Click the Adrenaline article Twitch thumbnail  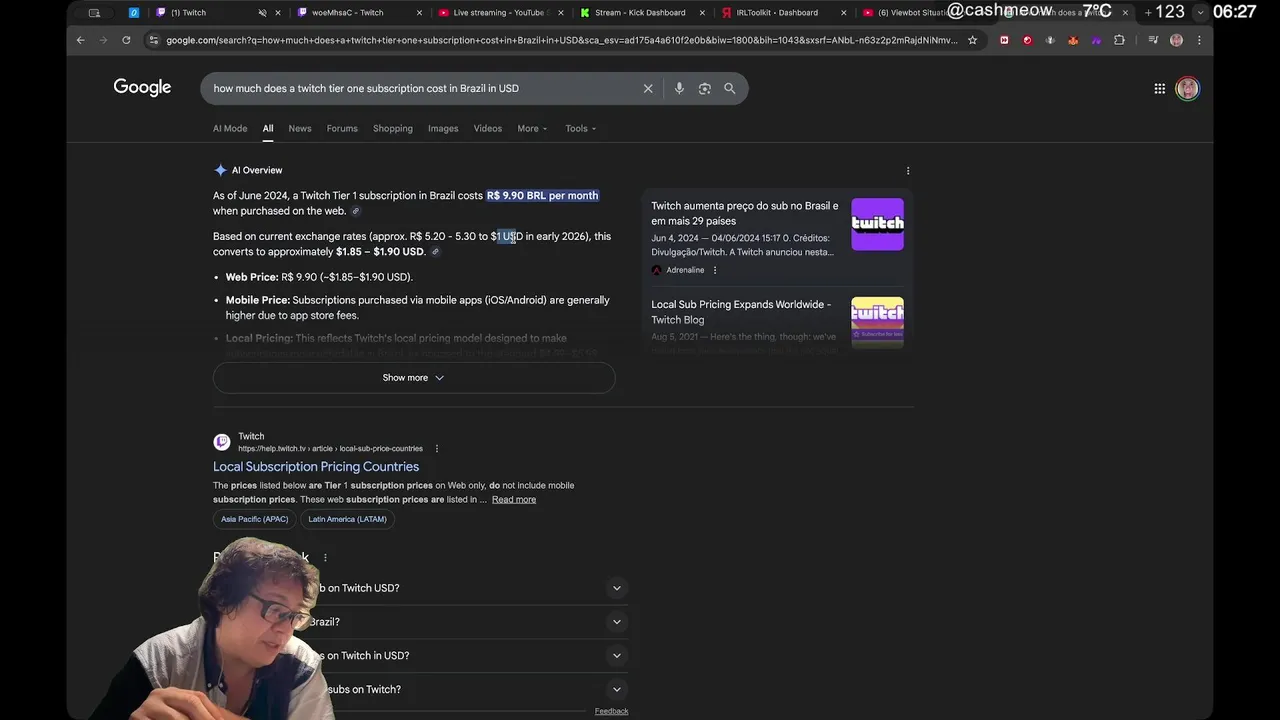(877, 224)
